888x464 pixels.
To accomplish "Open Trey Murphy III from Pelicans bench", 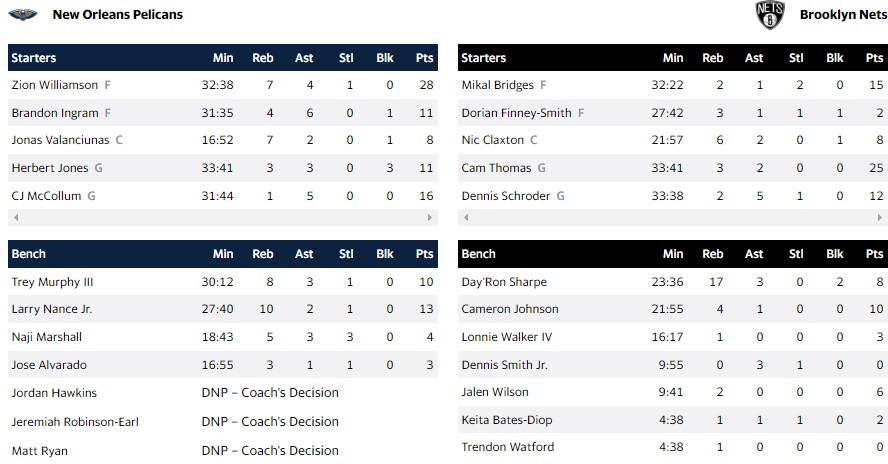I will point(52,282).
